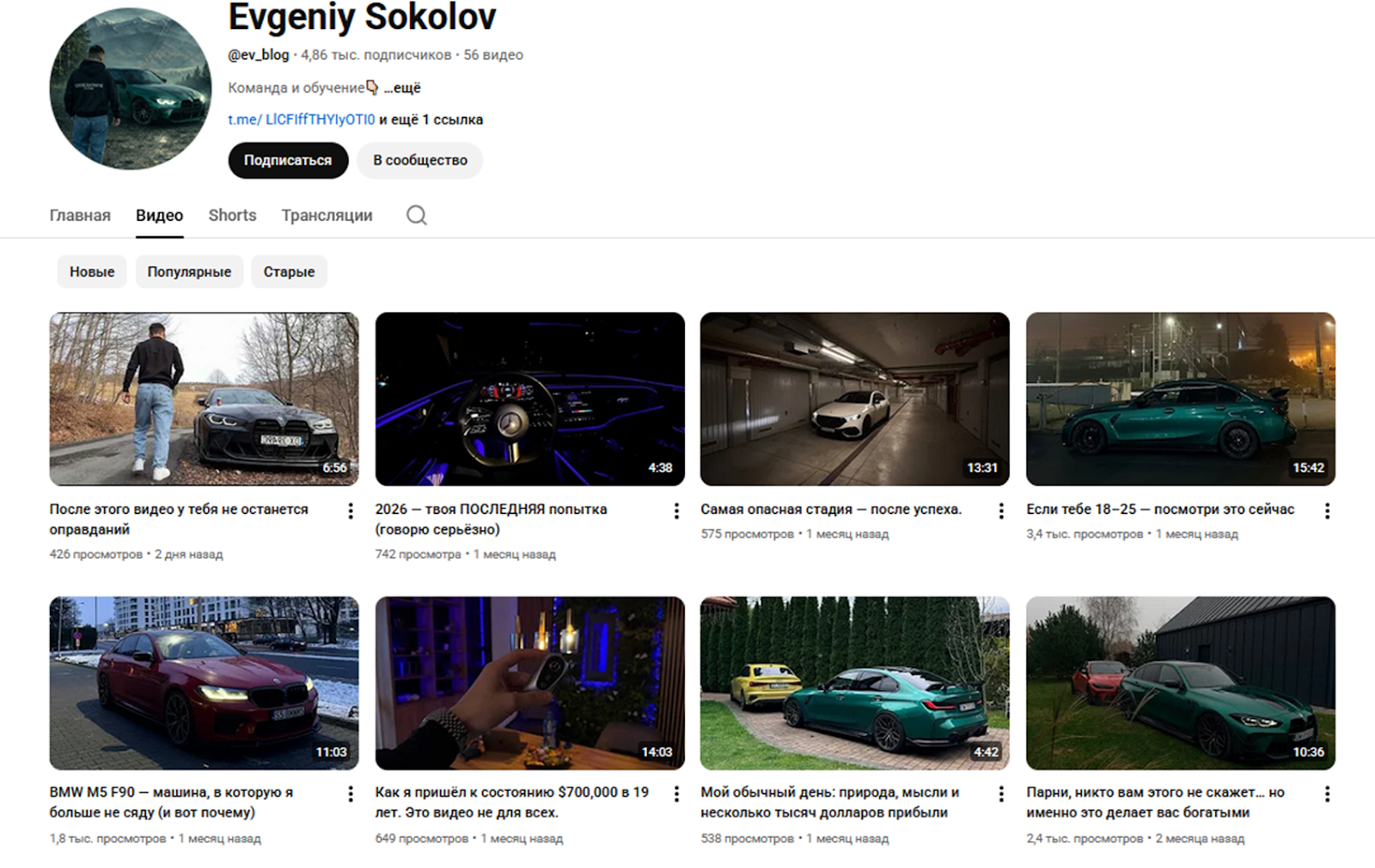Screen dimensions: 1375x868
Task: Expand channel description via '...ещё'
Action: [x=402, y=88]
